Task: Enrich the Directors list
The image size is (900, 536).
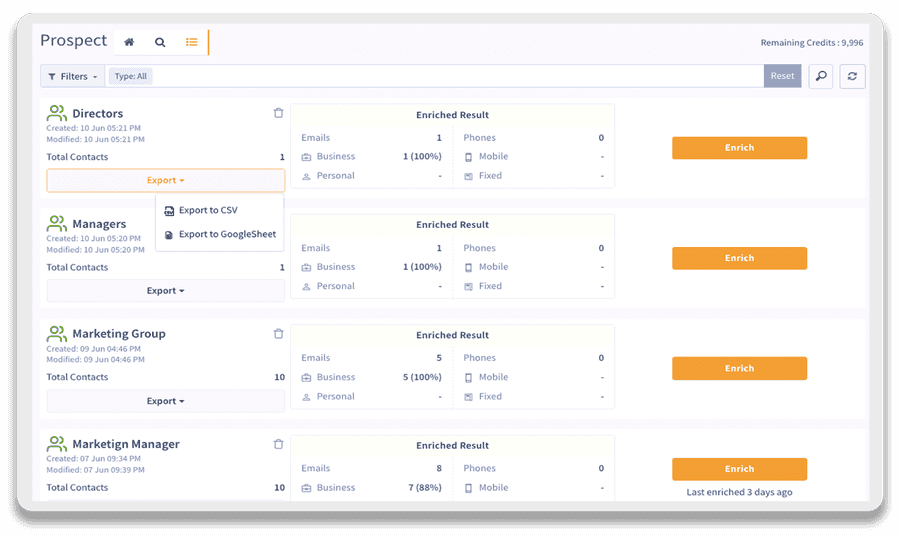Action: (739, 147)
